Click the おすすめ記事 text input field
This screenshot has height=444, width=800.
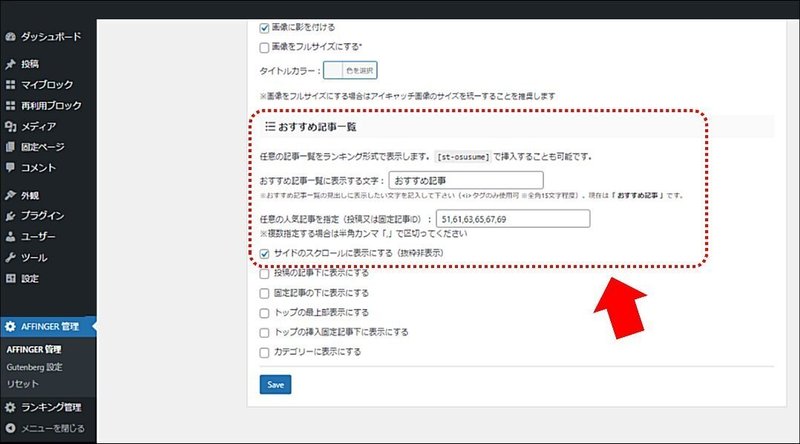[466, 180]
